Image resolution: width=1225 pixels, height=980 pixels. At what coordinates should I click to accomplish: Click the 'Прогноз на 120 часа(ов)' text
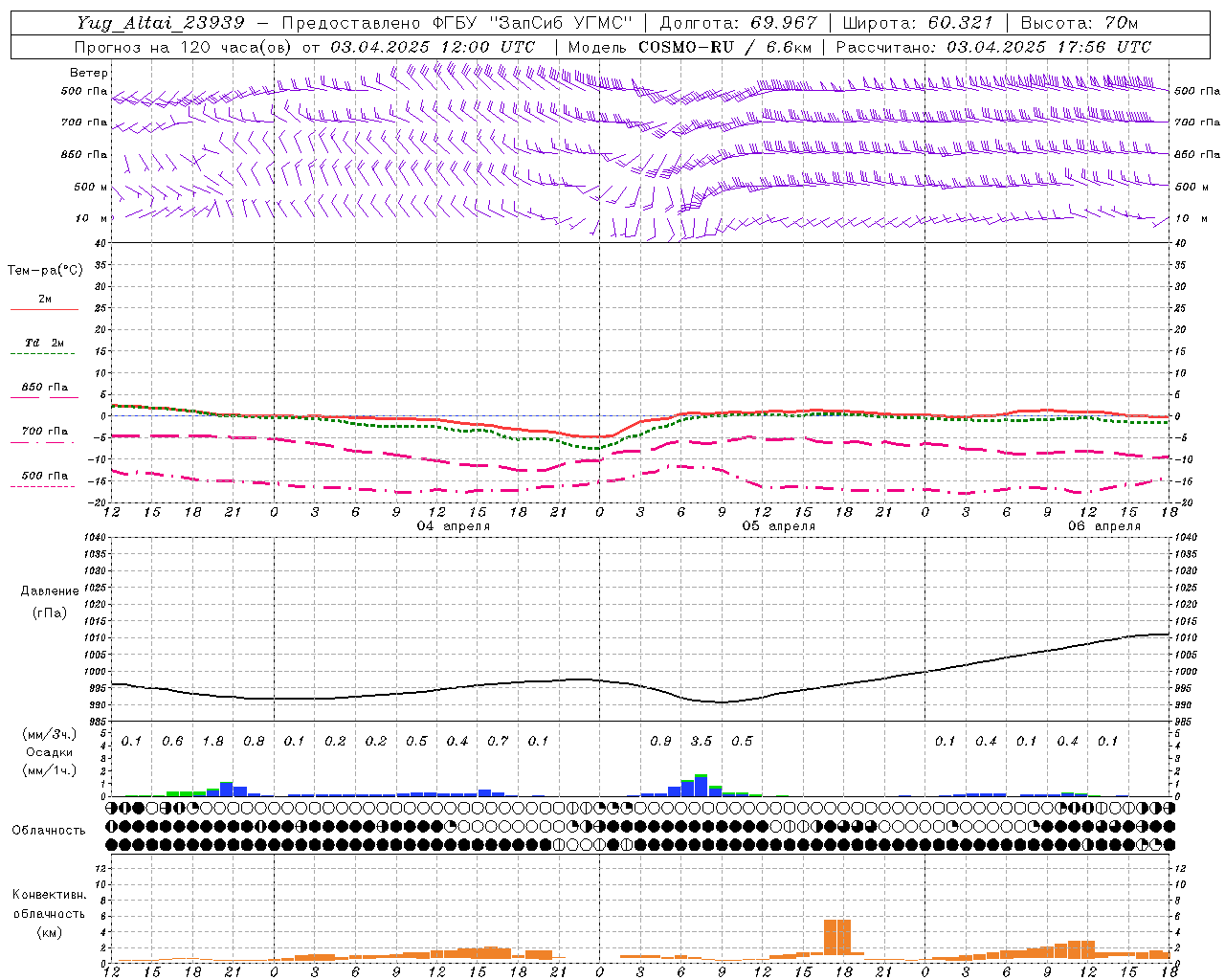click(184, 47)
